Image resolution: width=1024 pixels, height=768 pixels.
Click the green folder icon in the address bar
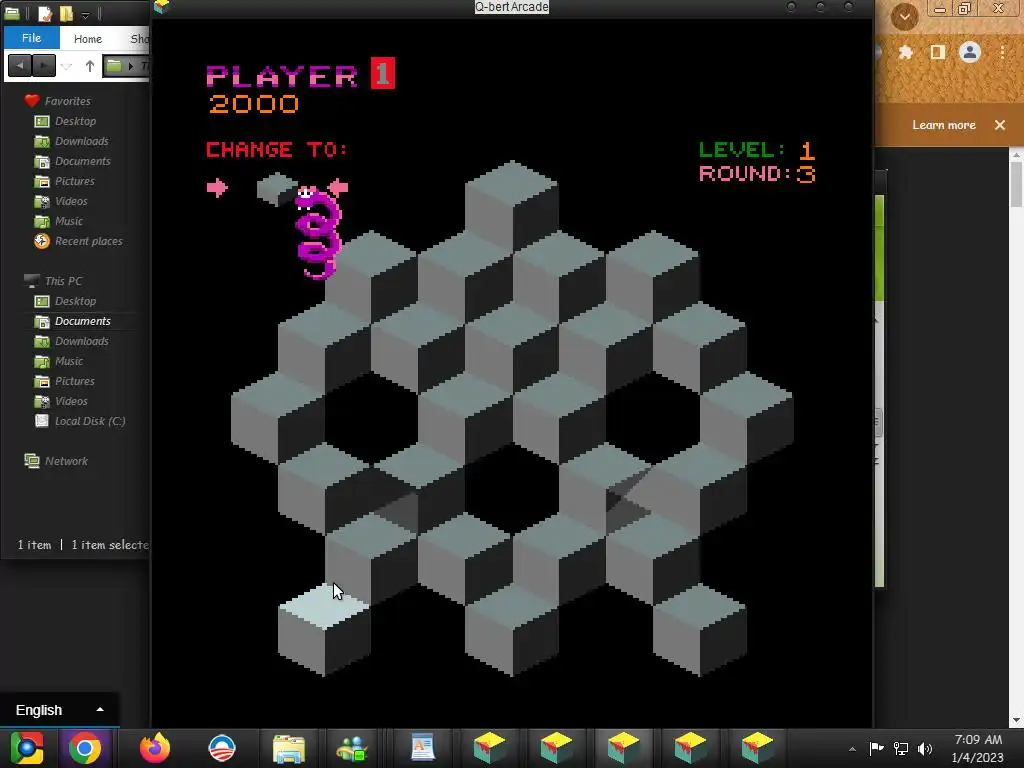[114, 65]
